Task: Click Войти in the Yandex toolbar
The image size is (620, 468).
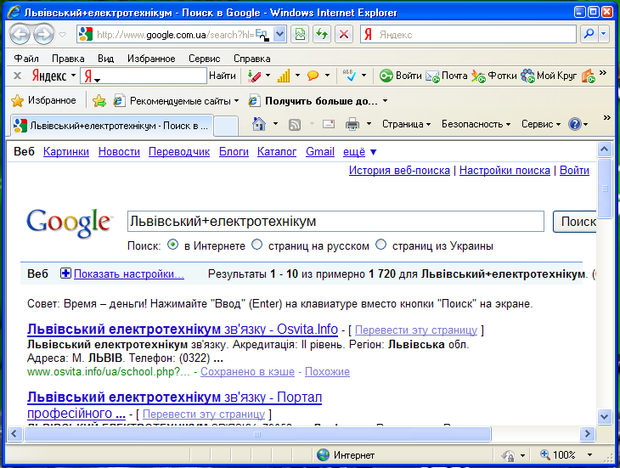Action: tap(401, 75)
